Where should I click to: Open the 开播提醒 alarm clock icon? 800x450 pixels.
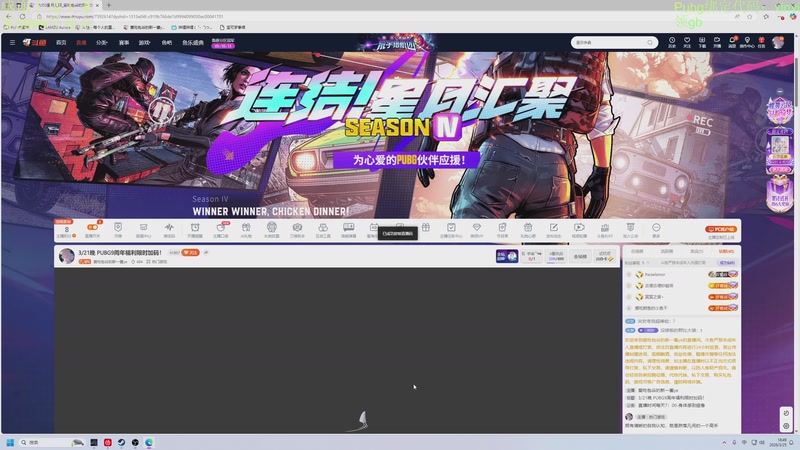(x=195, y=230)
